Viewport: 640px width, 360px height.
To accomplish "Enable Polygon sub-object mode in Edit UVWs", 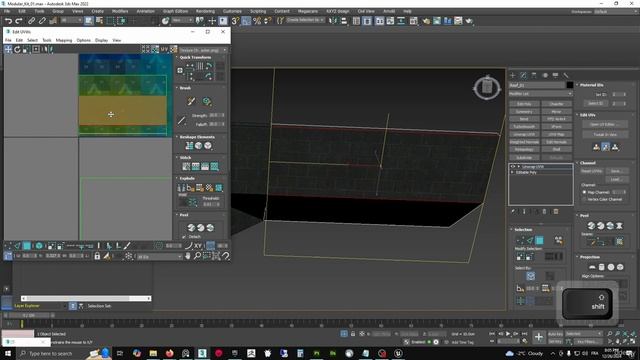I will click(x=27, y=246).
